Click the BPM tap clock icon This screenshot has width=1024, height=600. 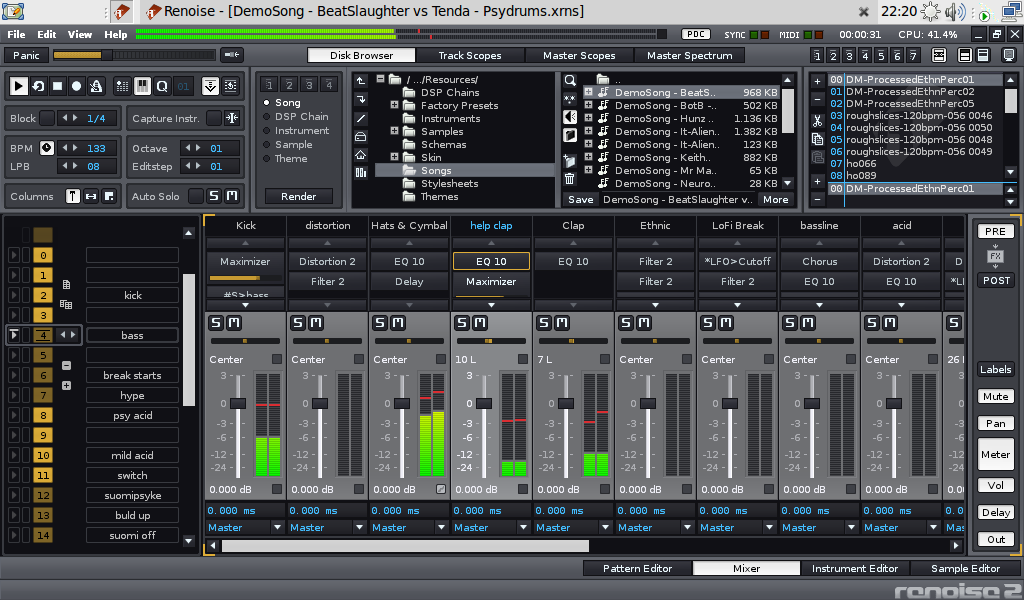pos(46,148)
